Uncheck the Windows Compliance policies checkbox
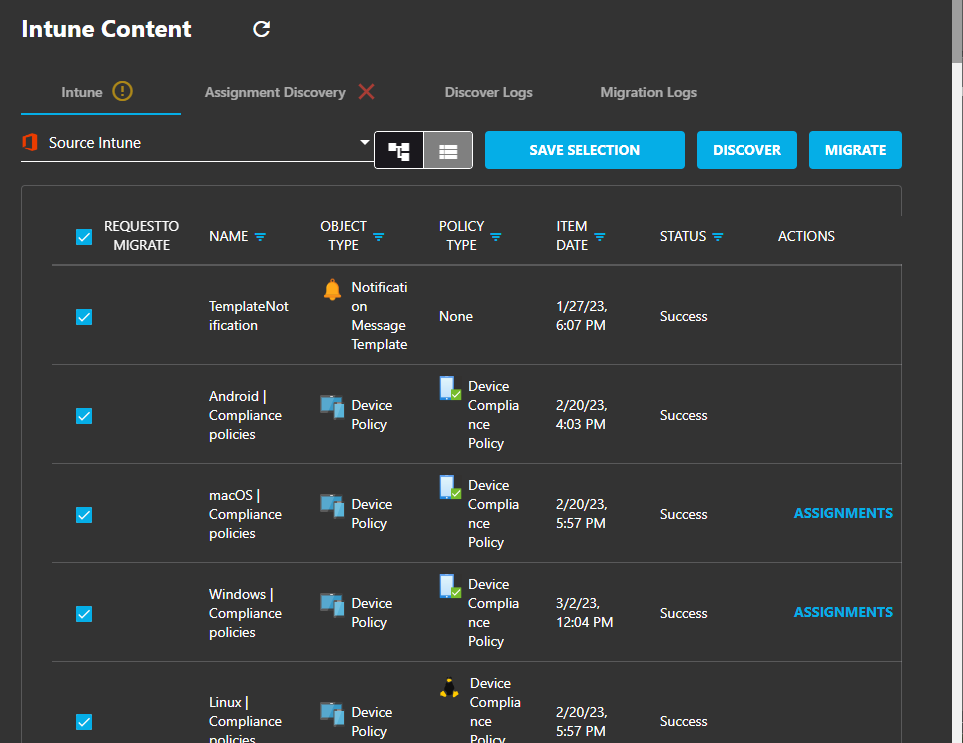This screenshot has height=743, width=963. pyautogui.click(x=84, y=613)
